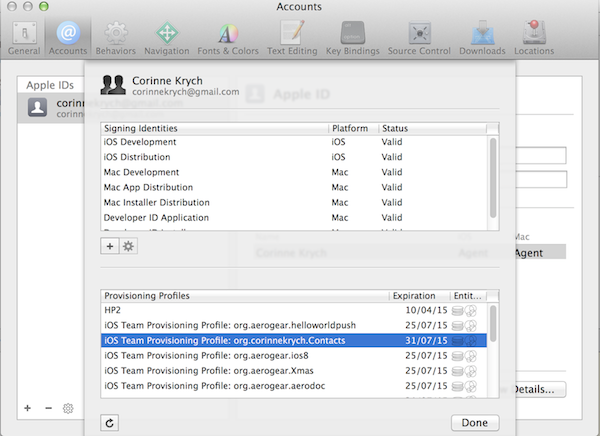
Task: Select the org.aerogear.Xmas provisioning profile
Action: 294,371
